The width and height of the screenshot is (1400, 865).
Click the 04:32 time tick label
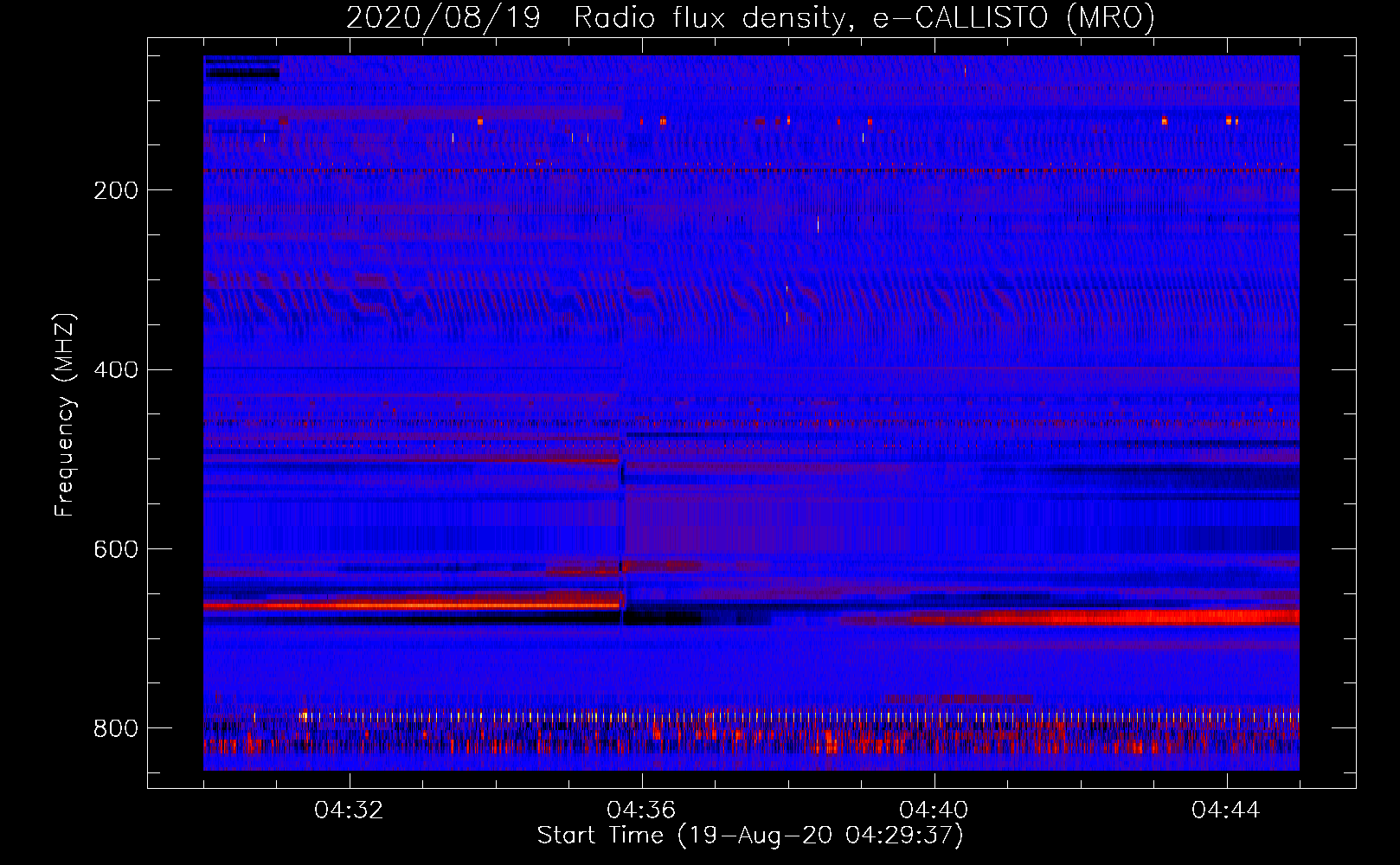click(349, 811)
